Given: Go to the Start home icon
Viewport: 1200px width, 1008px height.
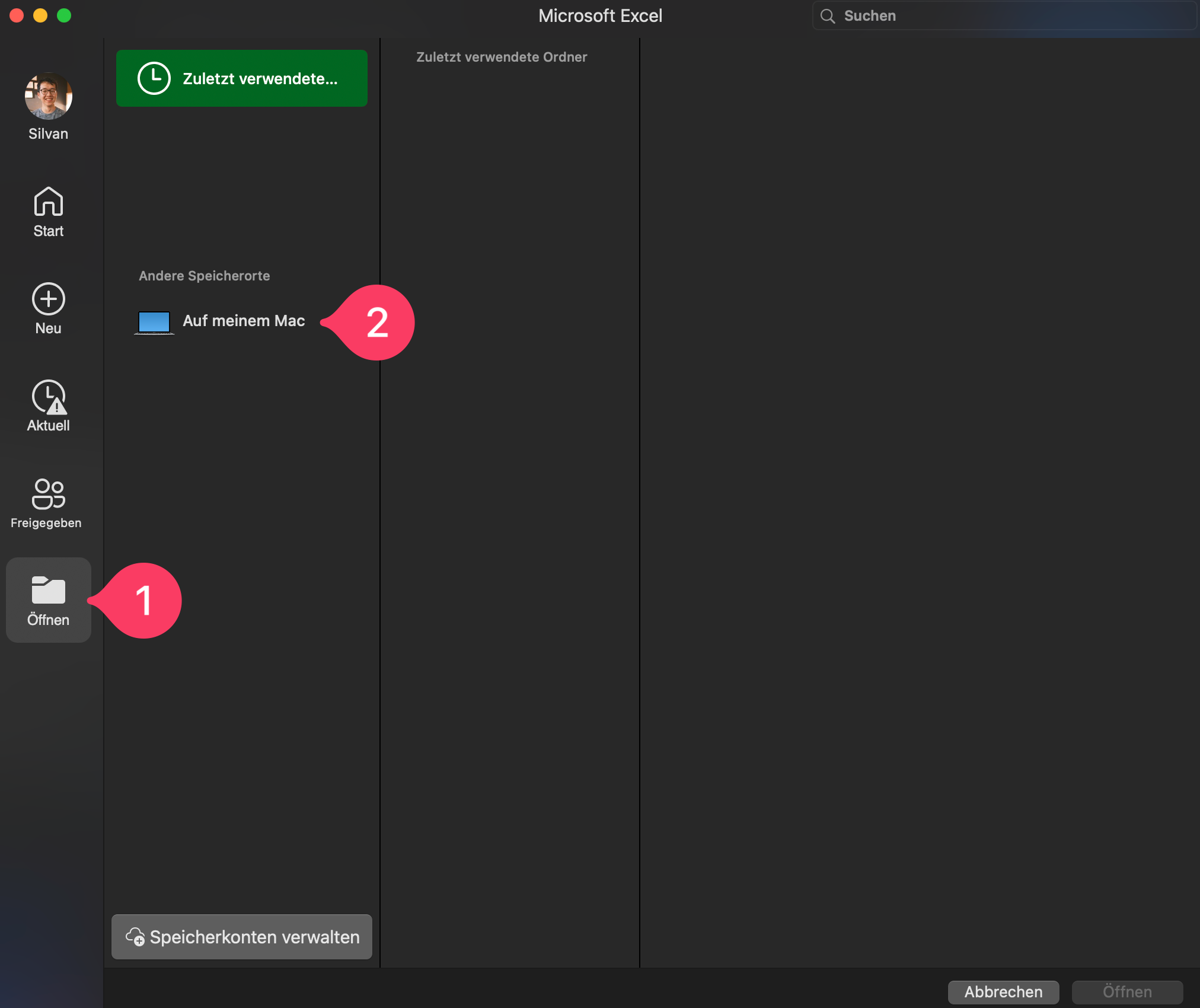Looking at the screenshot, I should point(48,202).
